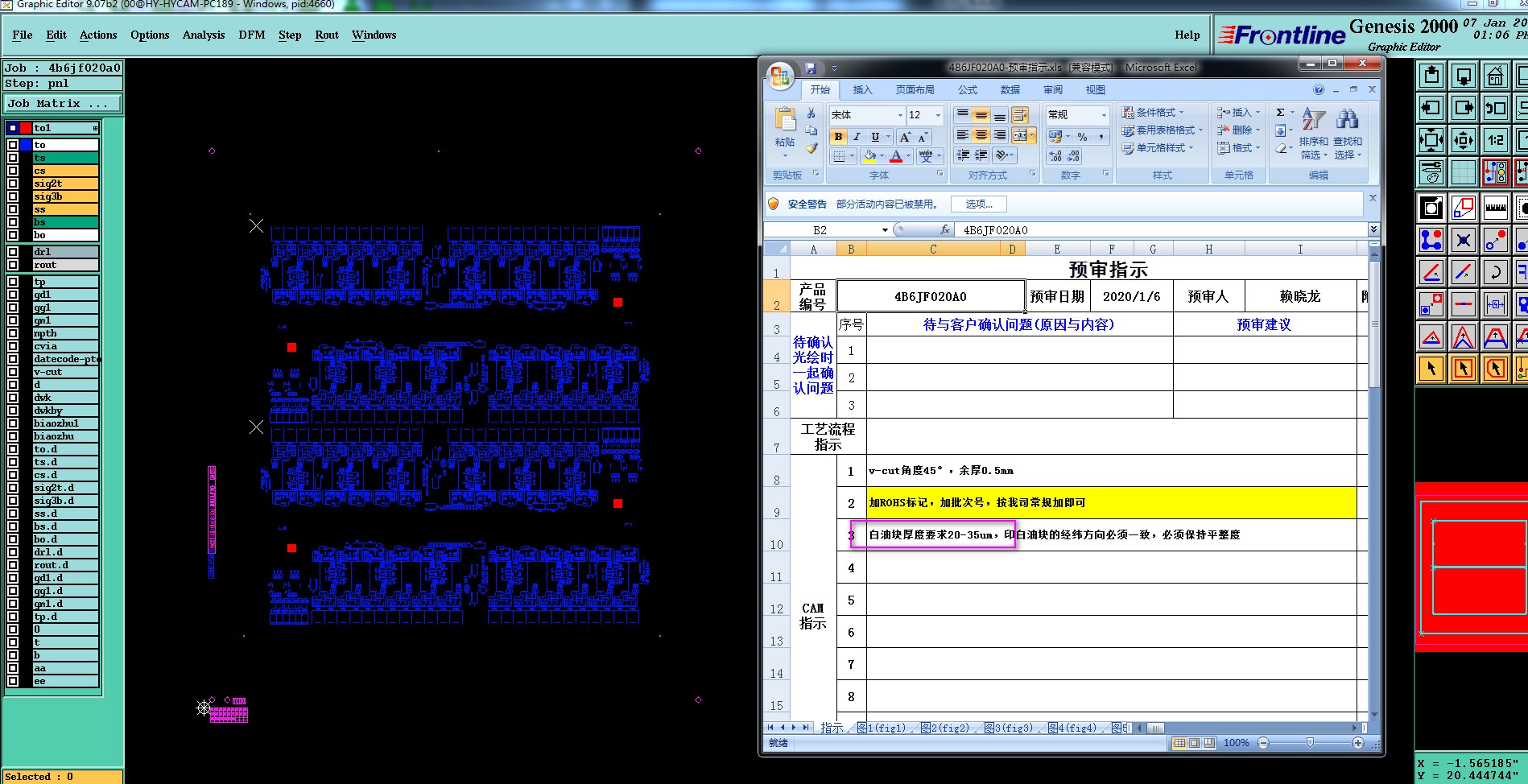The width and height of the screenshot is (1528, 784).
Task: Open the DFM menu in Genesis
Action: tap(252, 35)
